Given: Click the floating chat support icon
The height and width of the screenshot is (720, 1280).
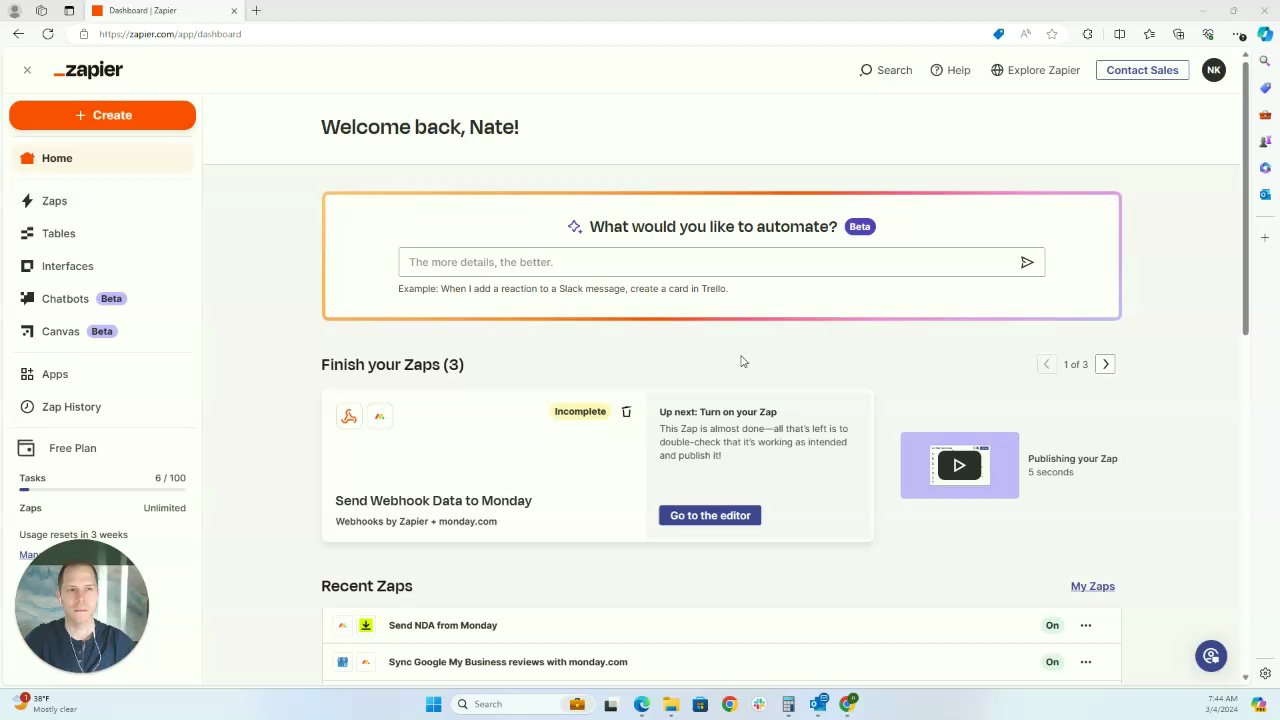Looking at the screenshot, I should [x=1211, y=656].
